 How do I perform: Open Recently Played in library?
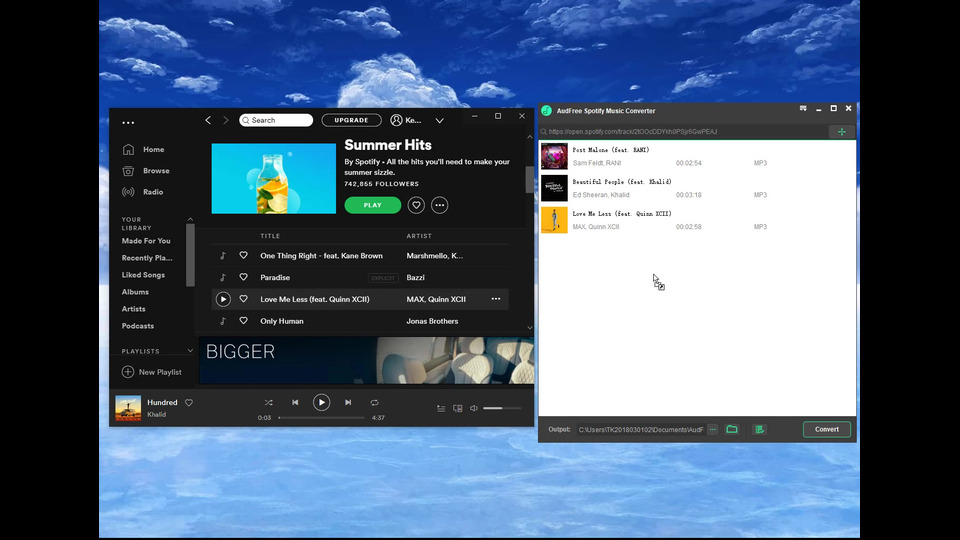147,258
